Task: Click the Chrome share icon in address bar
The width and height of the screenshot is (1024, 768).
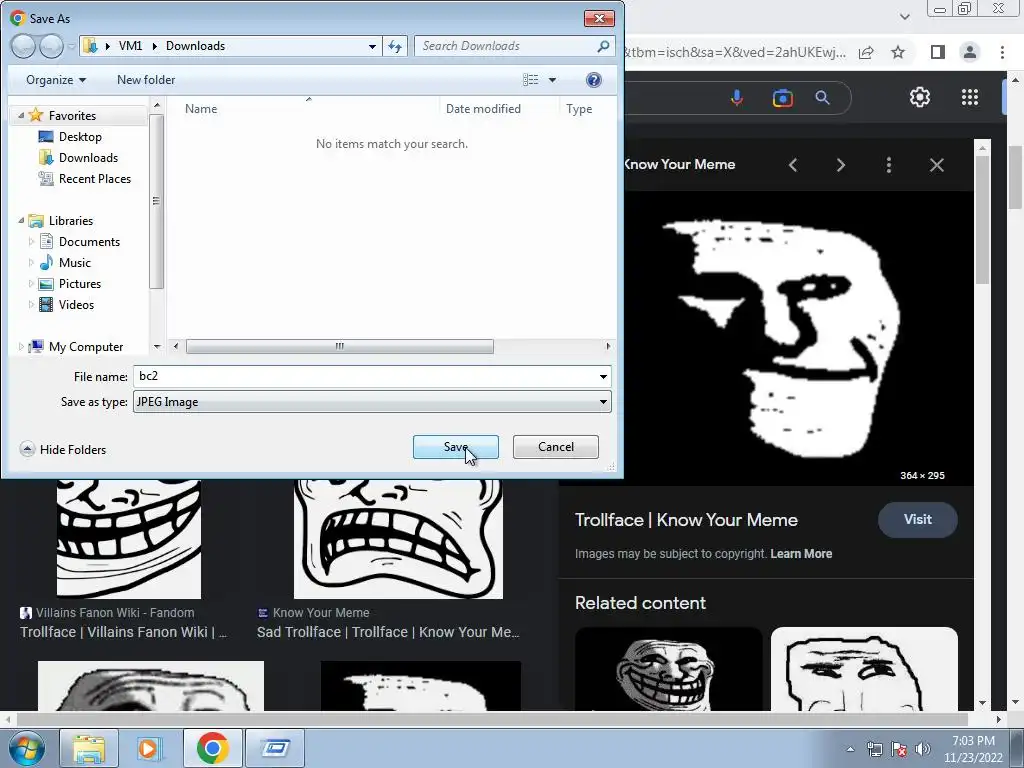Action: (866, 52)
